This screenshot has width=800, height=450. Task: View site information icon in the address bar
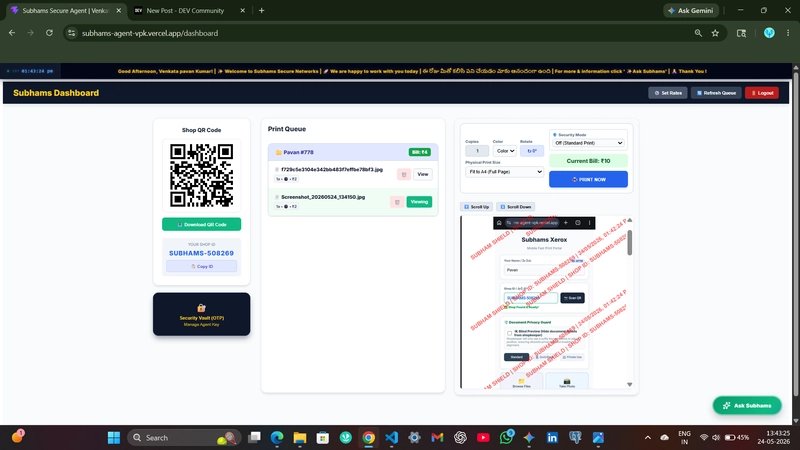pyautogui.click(x=71, y=33)
